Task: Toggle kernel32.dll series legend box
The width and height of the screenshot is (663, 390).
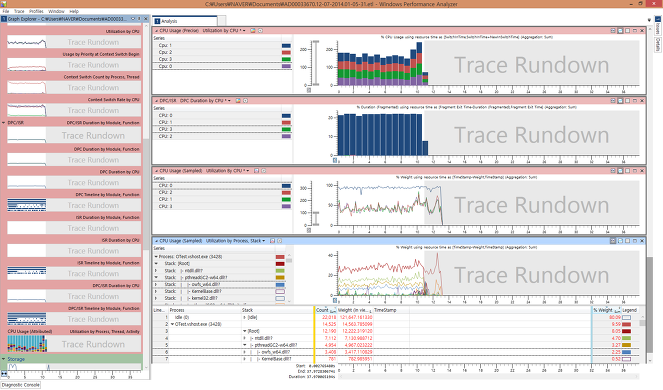Action: point(280,298)
